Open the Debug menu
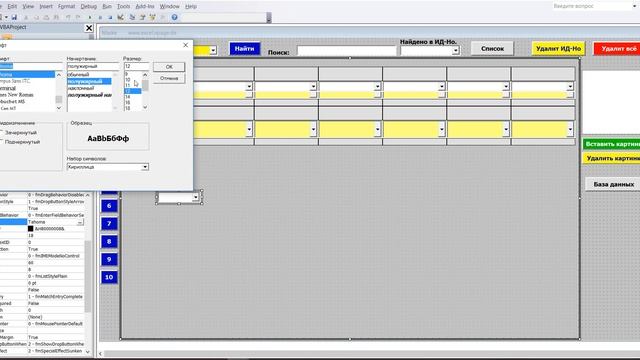 [x=89, y=7]
